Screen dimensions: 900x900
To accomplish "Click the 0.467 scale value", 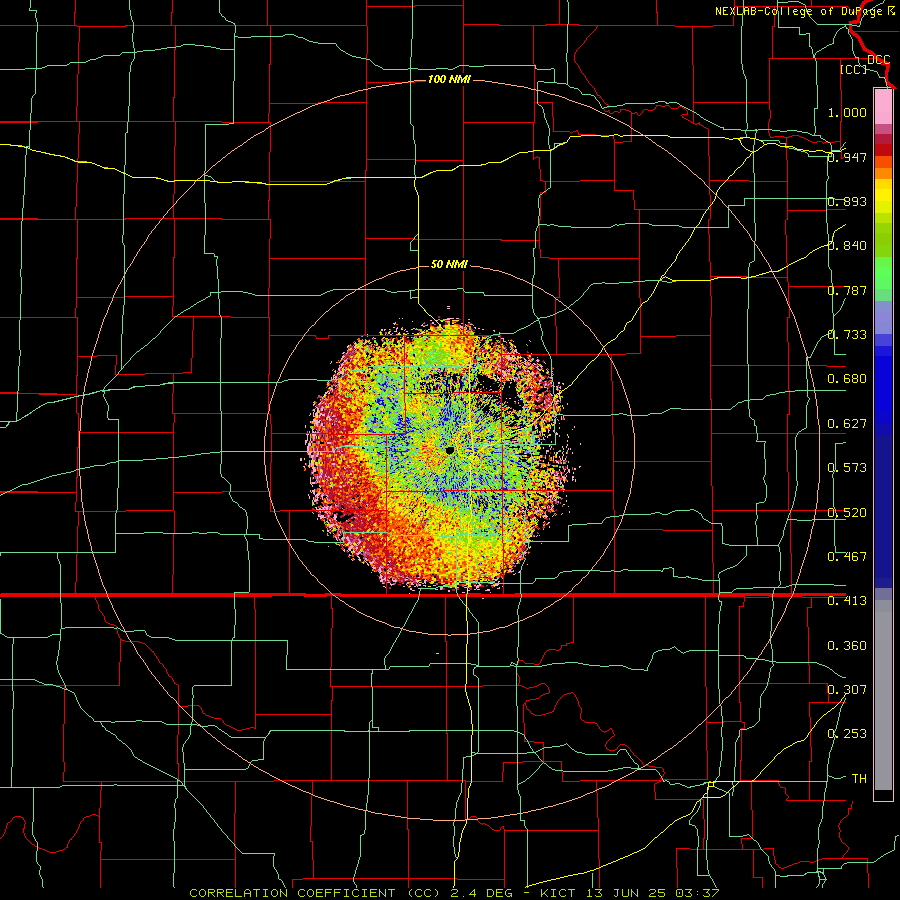I will point(847,557).
